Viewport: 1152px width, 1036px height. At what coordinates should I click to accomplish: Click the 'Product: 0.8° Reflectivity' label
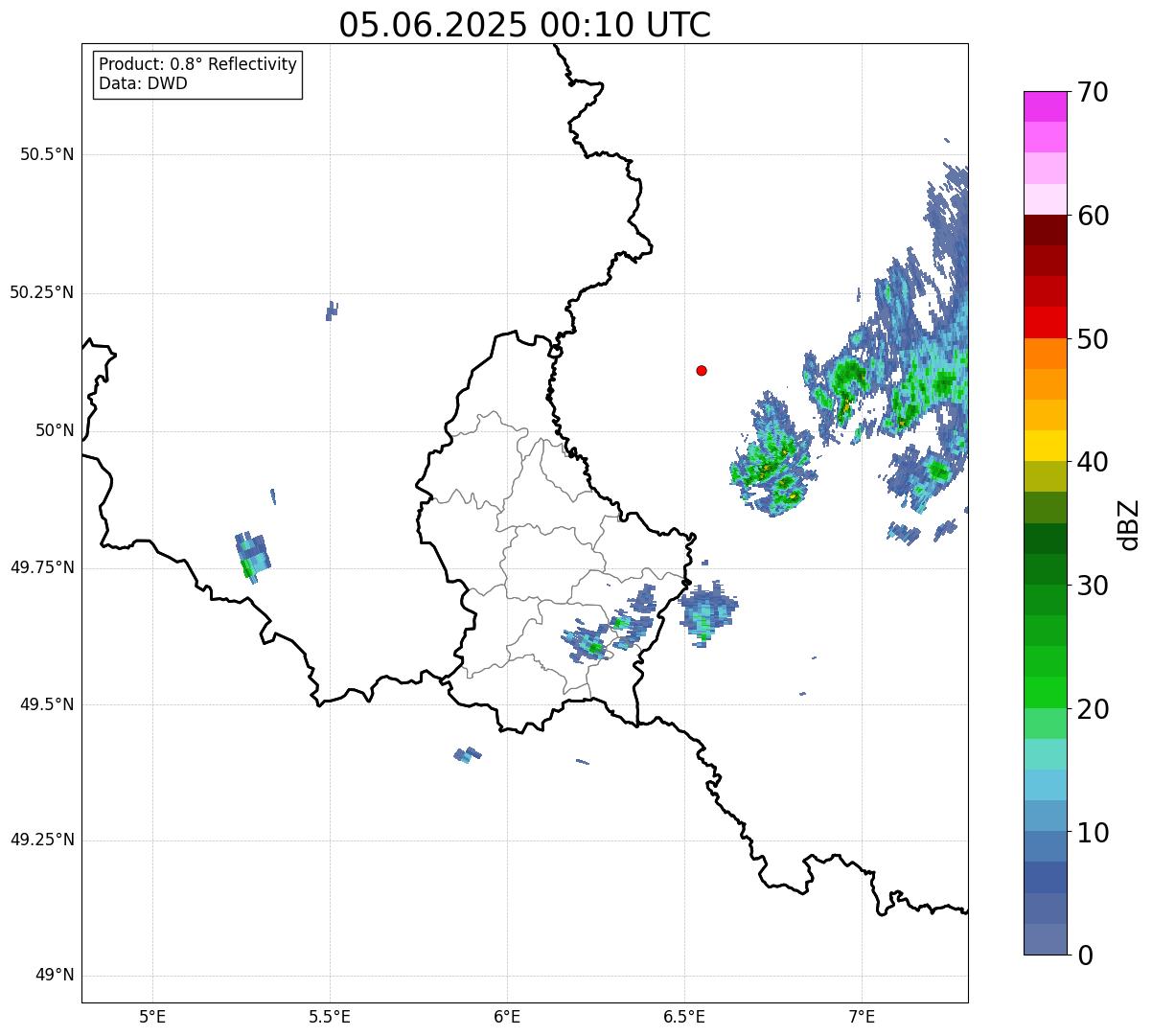(198, 64)
